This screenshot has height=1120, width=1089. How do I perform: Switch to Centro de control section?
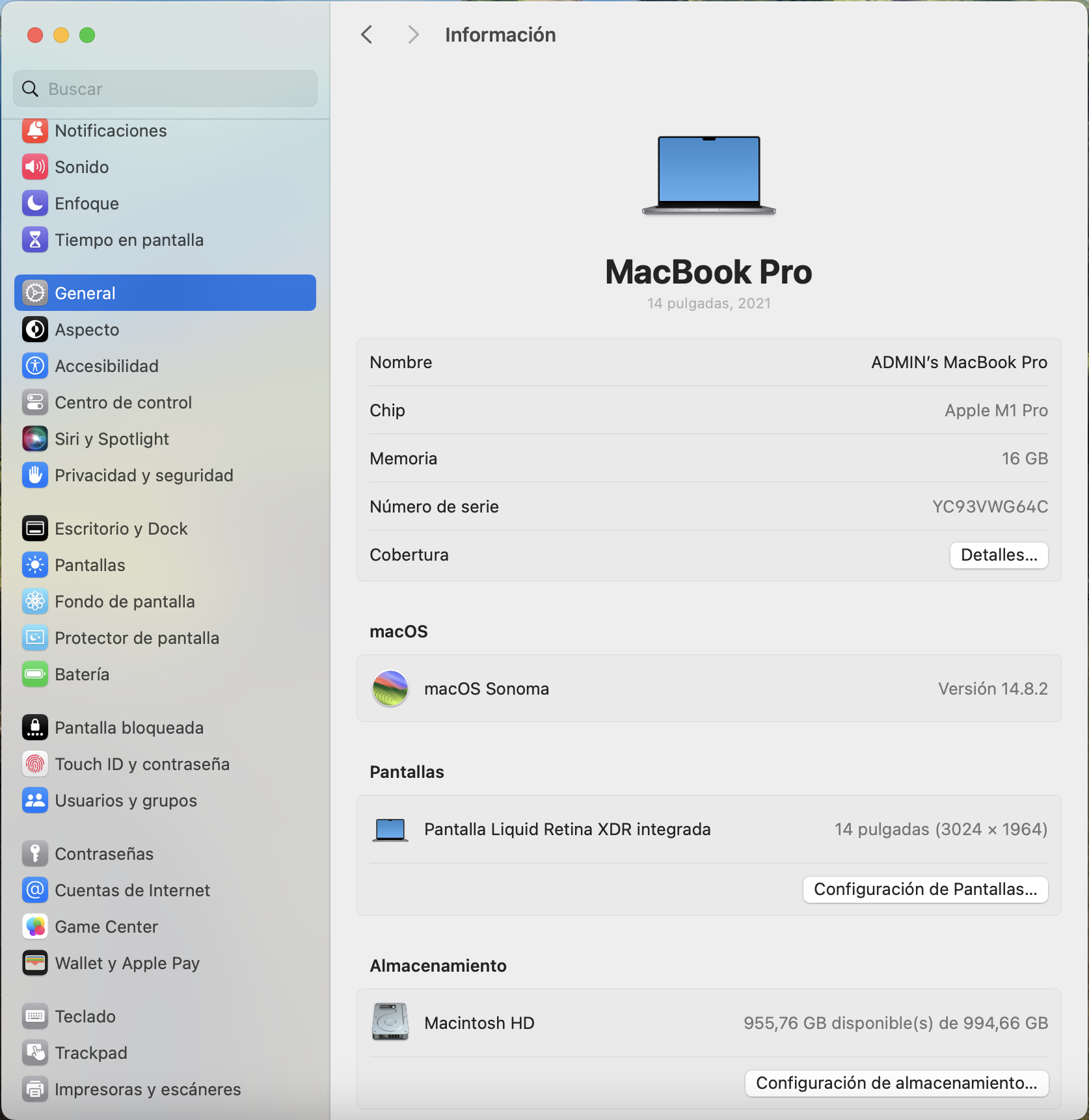tap(123, 403)
